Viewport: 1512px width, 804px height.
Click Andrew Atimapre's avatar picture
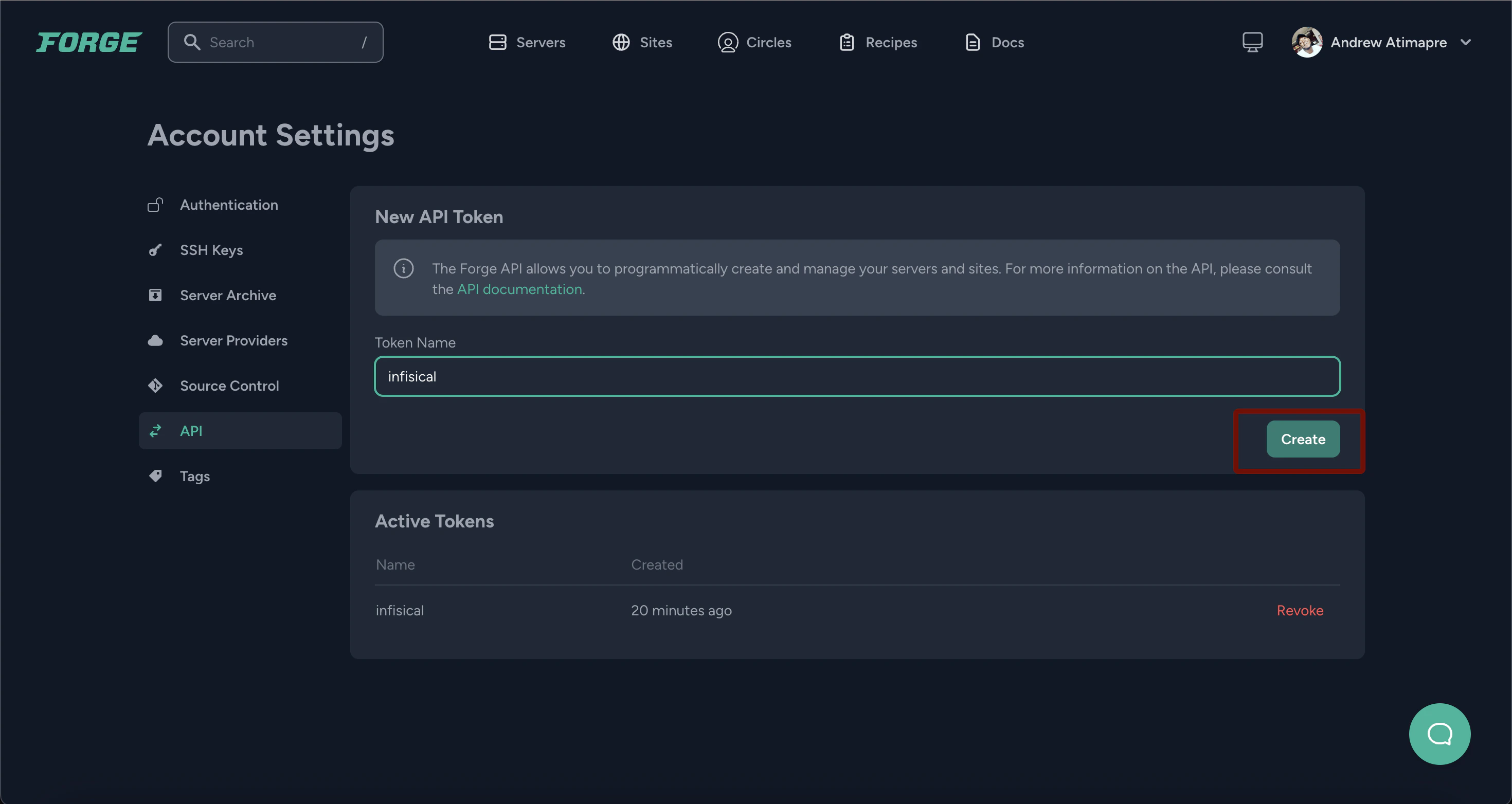(x=1307, y=42)
